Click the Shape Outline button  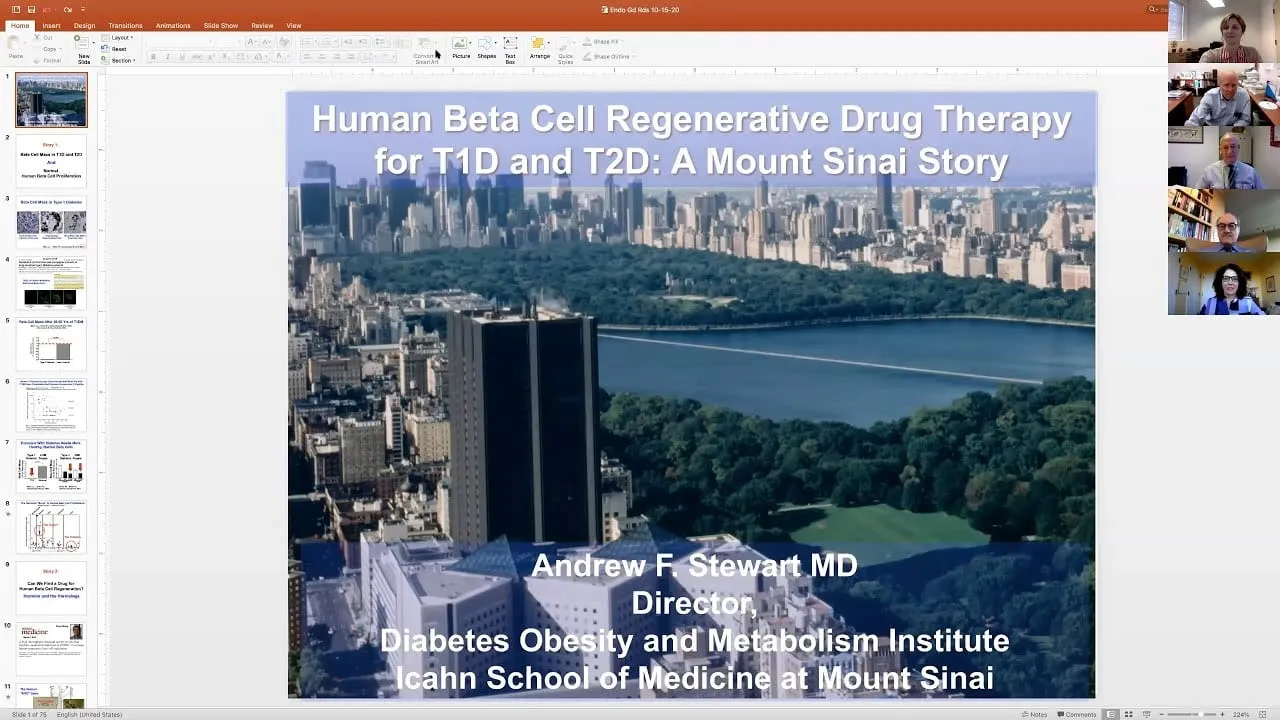(x=608, y=56)
